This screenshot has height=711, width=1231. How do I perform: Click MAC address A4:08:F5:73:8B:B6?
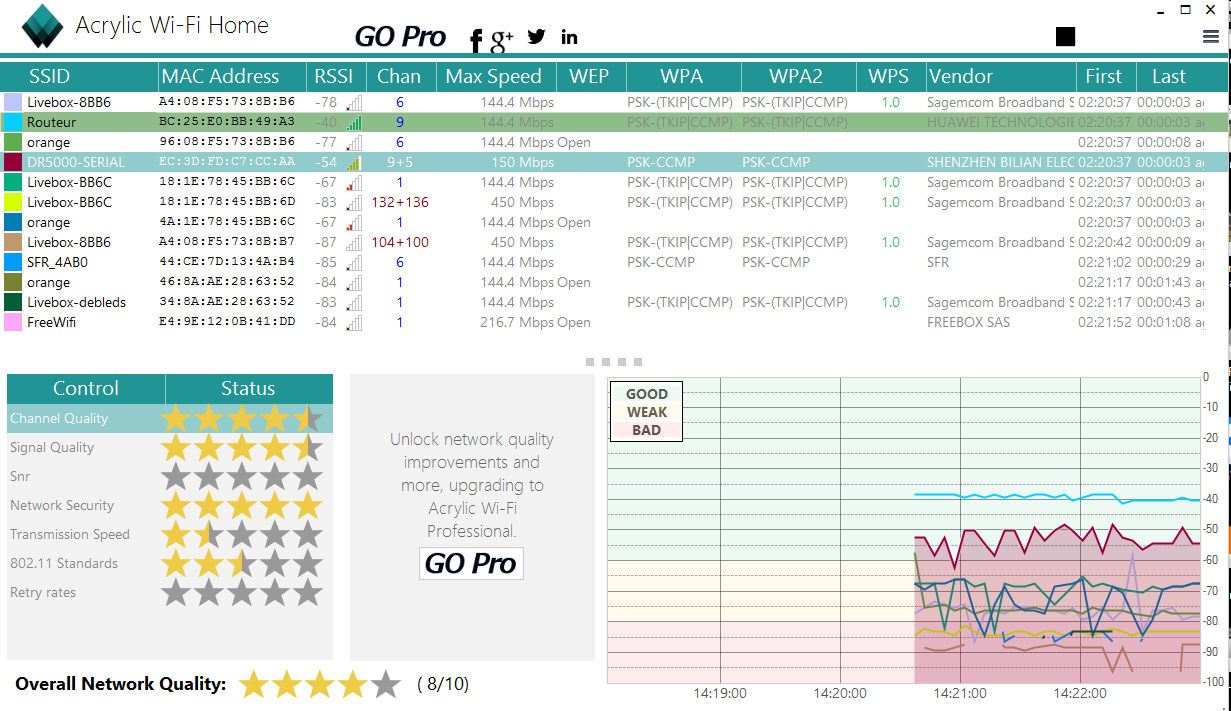pos(227,102)
